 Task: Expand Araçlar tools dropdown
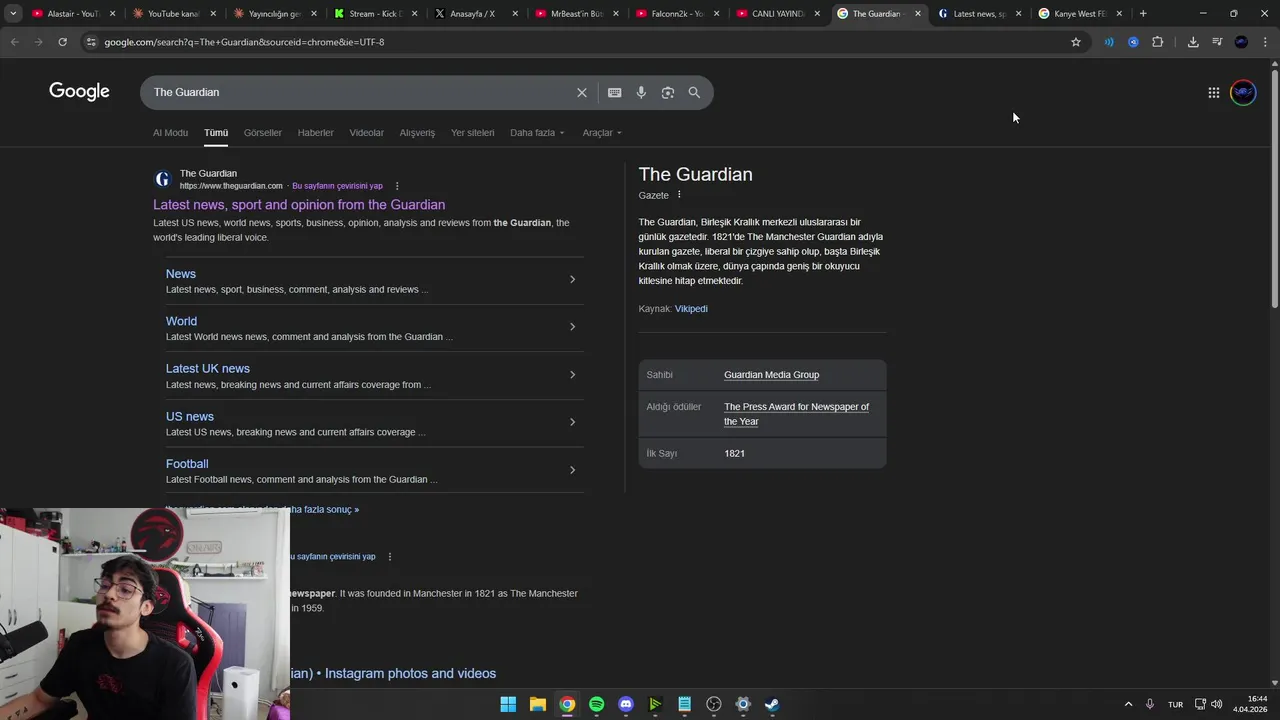[x=602, y=133]
